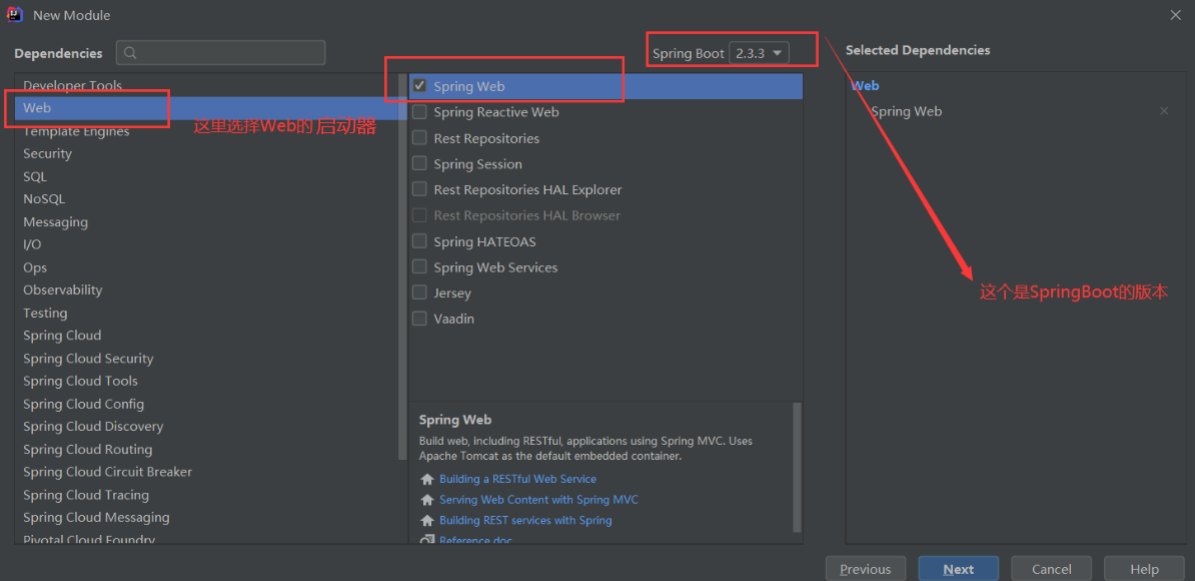Screen dimensions: 1195x581
Task: Click home icon beside Building REST services
Action: coord(427,521)
